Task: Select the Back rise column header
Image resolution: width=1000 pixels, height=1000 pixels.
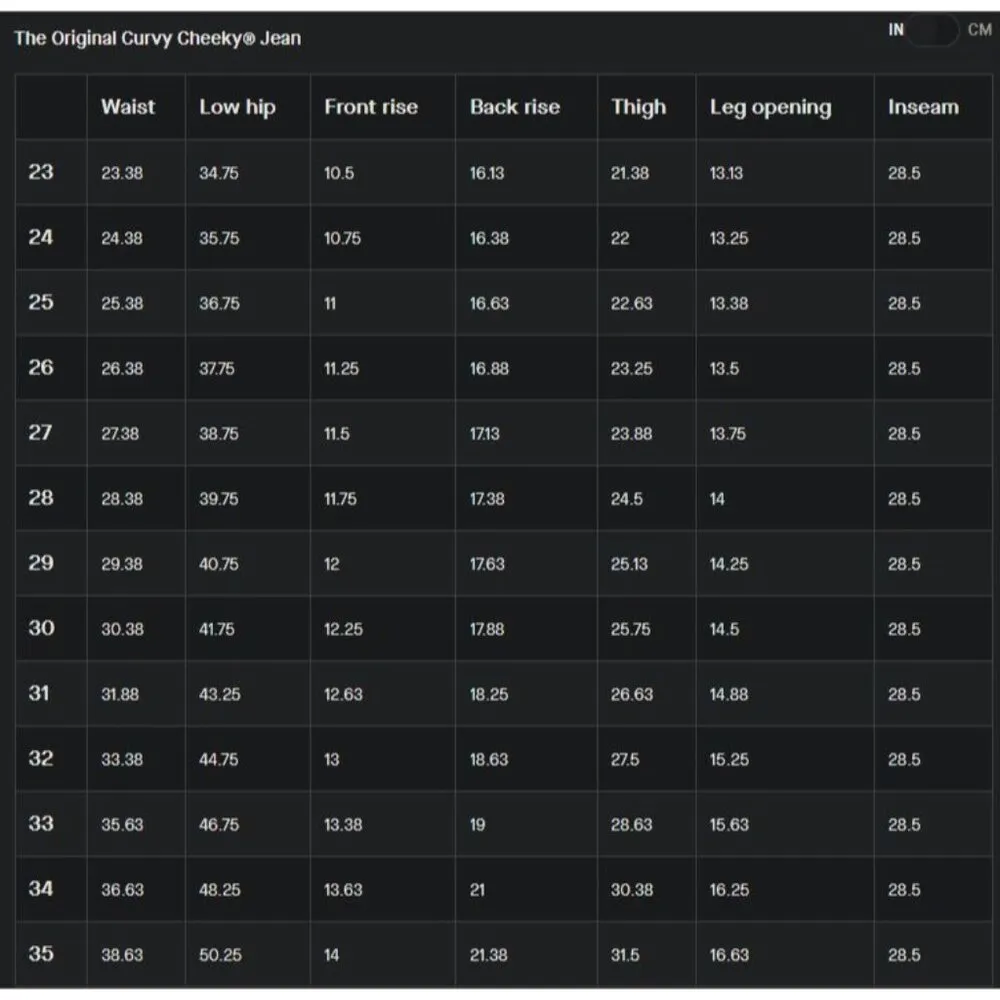Action: click(x=515, y=107)
